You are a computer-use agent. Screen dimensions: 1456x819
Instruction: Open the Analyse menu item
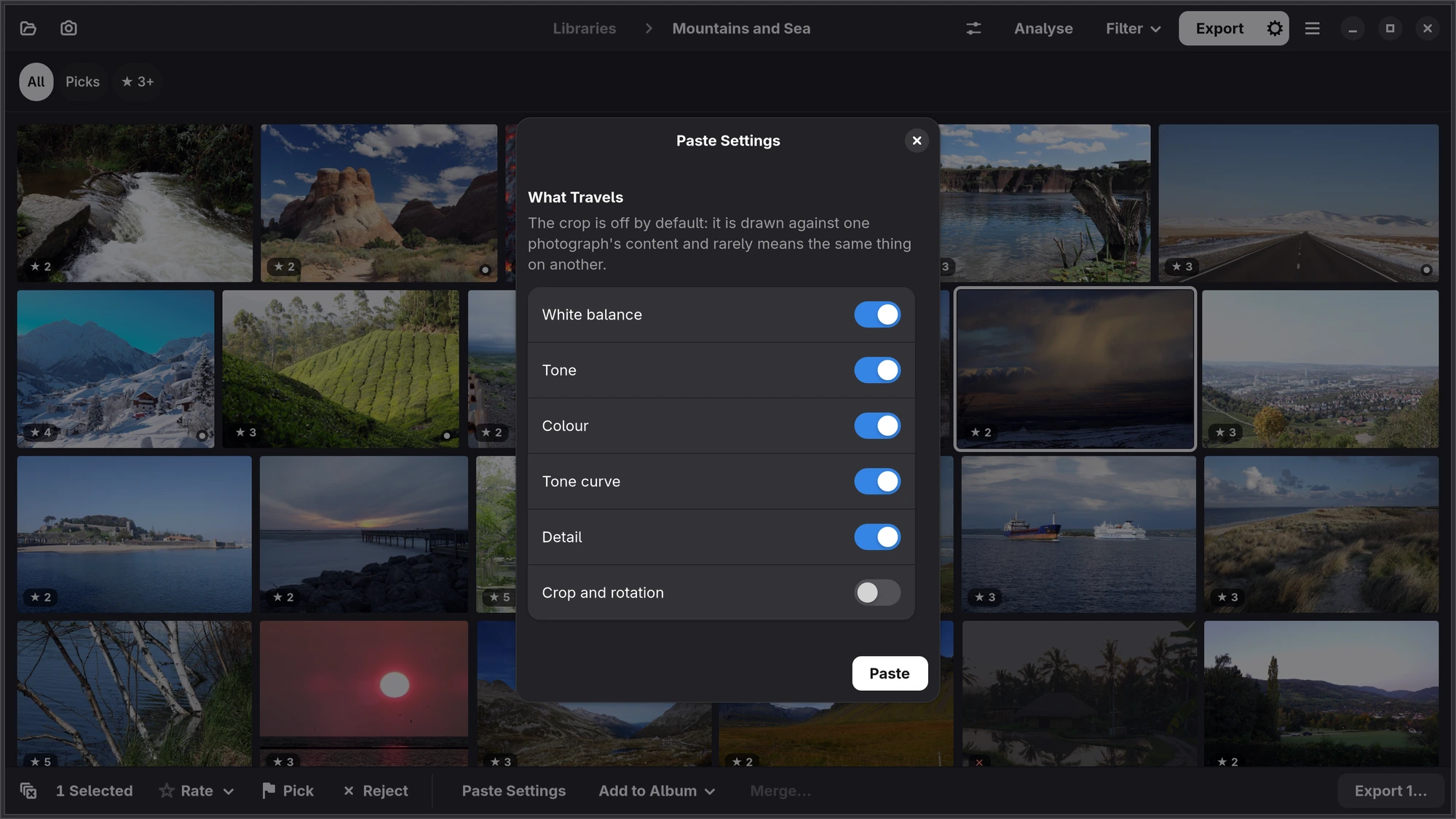tap(1043, 28)
